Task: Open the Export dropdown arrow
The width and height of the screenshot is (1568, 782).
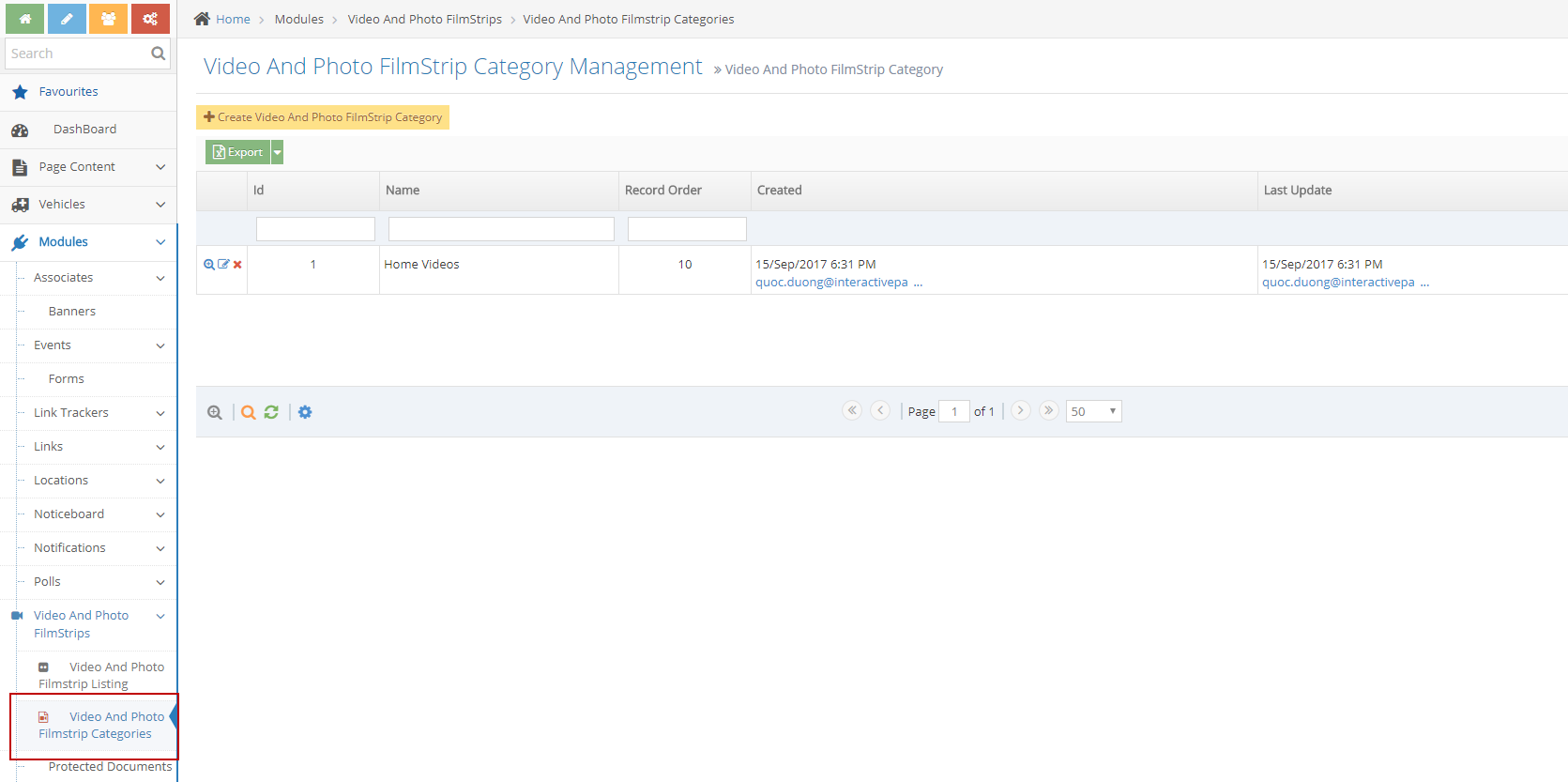Action: tap(278, 152)
